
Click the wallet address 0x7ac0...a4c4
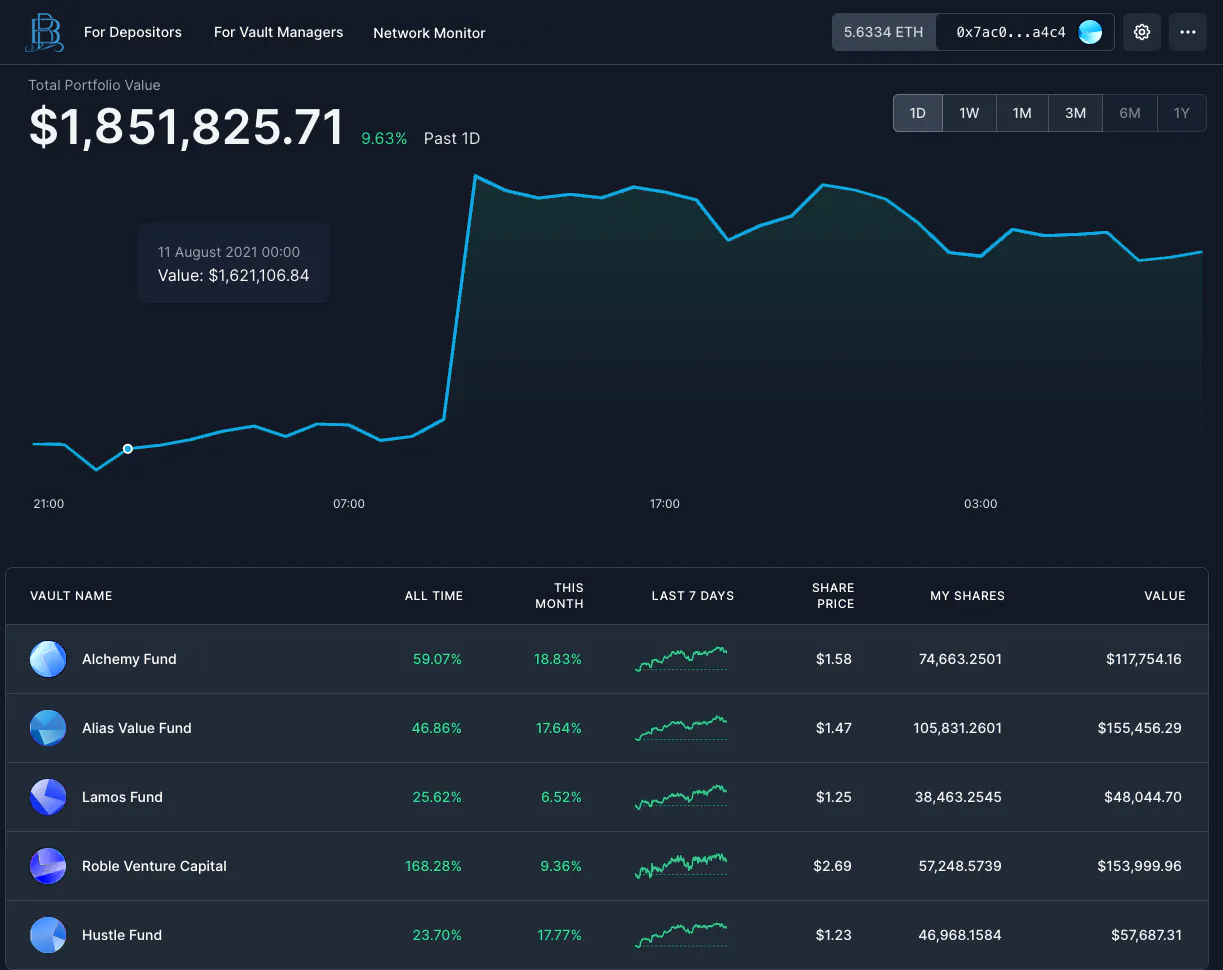pyautogui.click(x=1010, y=32)
